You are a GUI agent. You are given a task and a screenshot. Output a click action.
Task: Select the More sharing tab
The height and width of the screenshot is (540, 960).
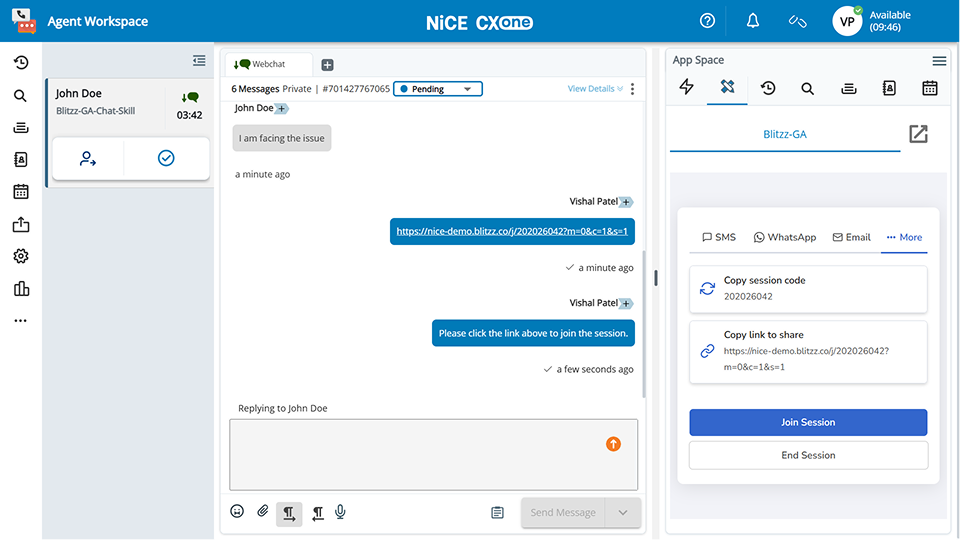904,237
